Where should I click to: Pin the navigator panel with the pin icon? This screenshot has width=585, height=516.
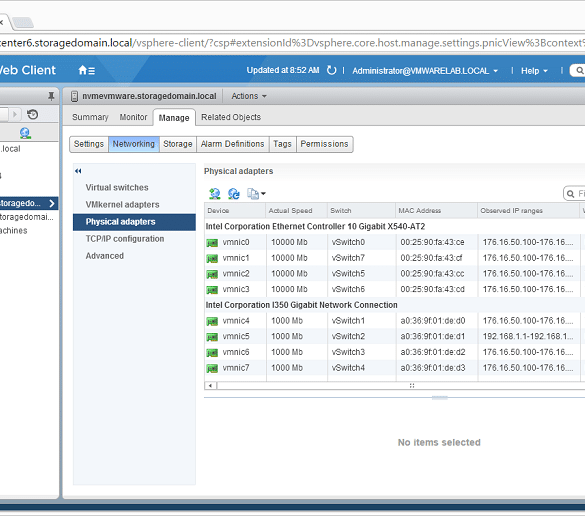click(51, 96)
